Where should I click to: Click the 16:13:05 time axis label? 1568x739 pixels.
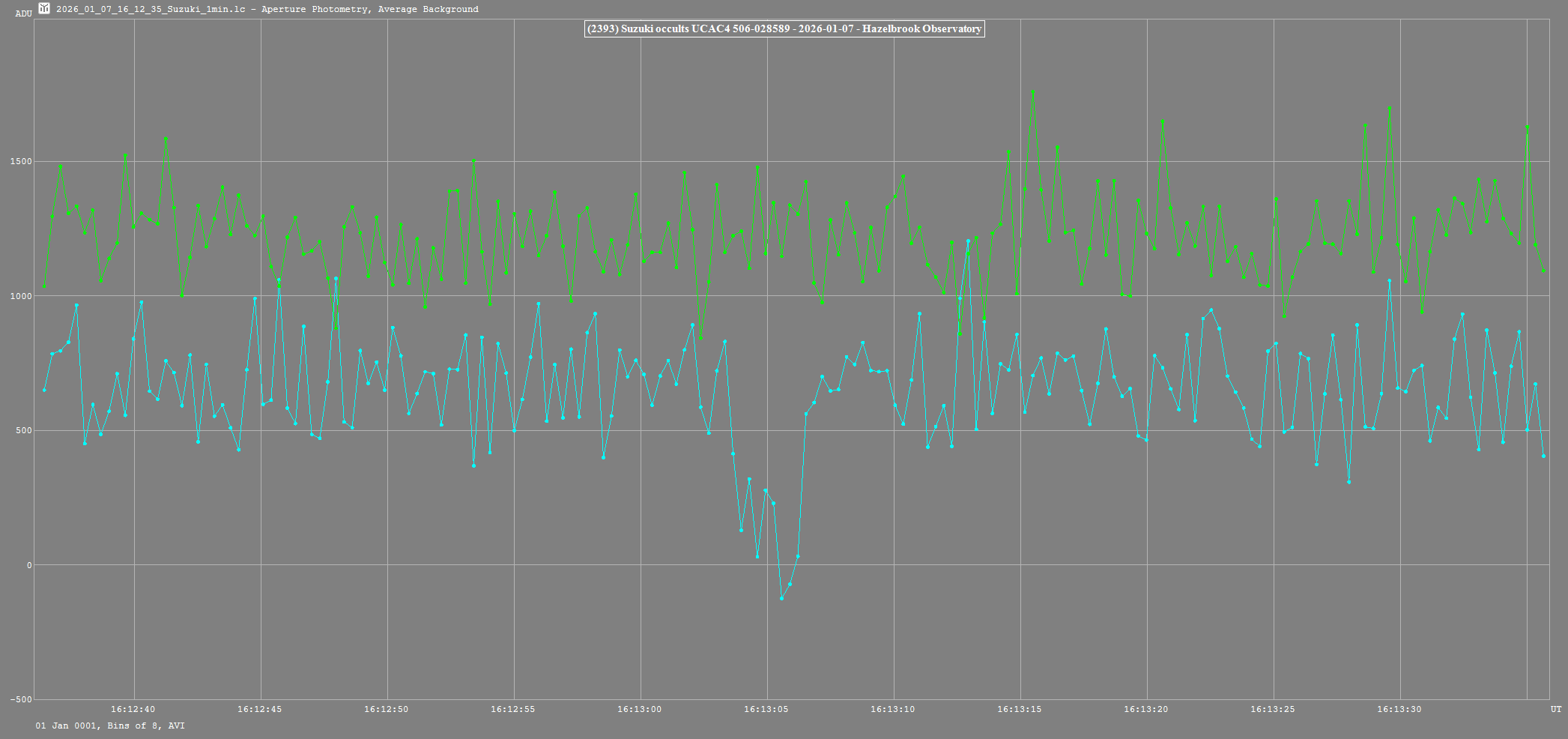pos(766,709)
